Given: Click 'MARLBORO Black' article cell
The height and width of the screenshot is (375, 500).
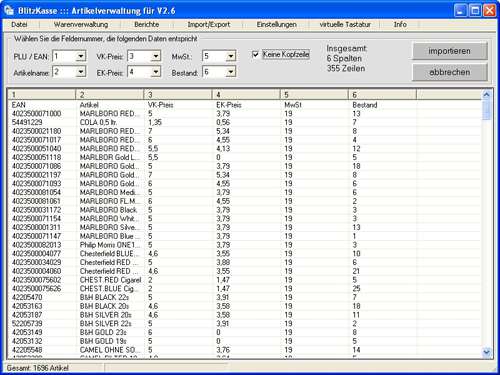Looking at the screenshot, I should 108,210.
